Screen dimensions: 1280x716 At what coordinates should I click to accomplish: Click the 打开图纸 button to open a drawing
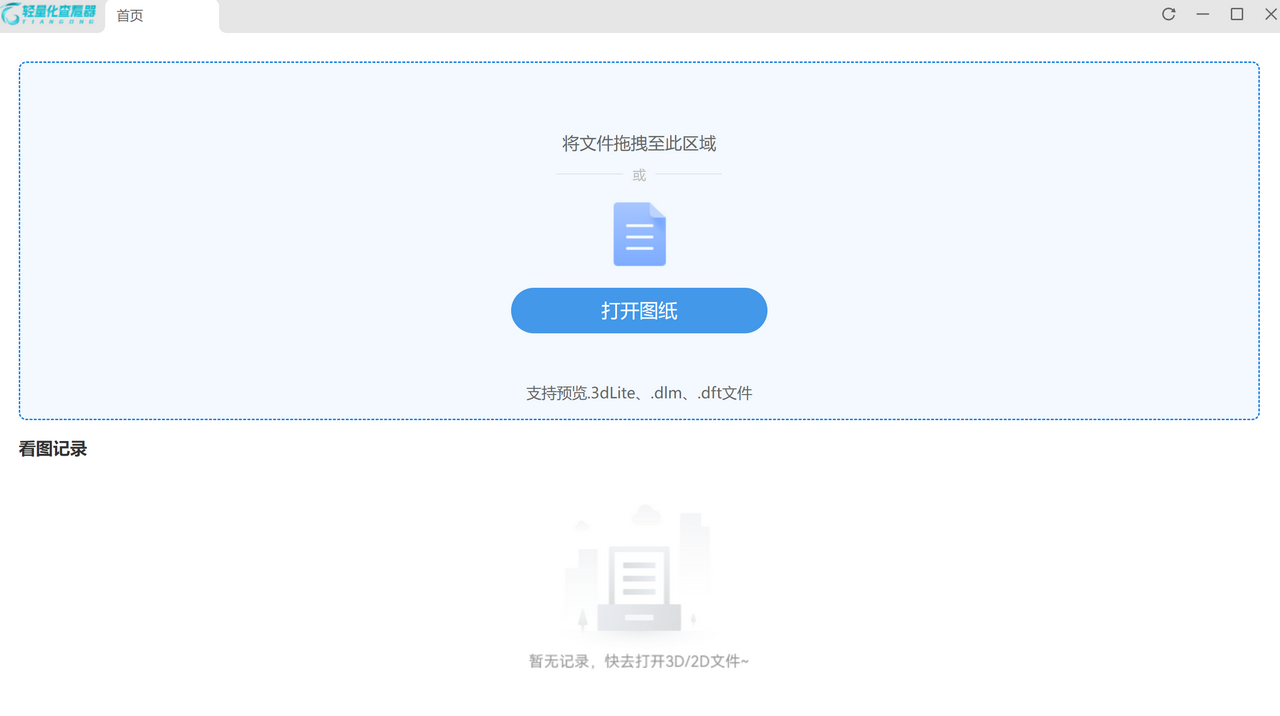[639, 310]
